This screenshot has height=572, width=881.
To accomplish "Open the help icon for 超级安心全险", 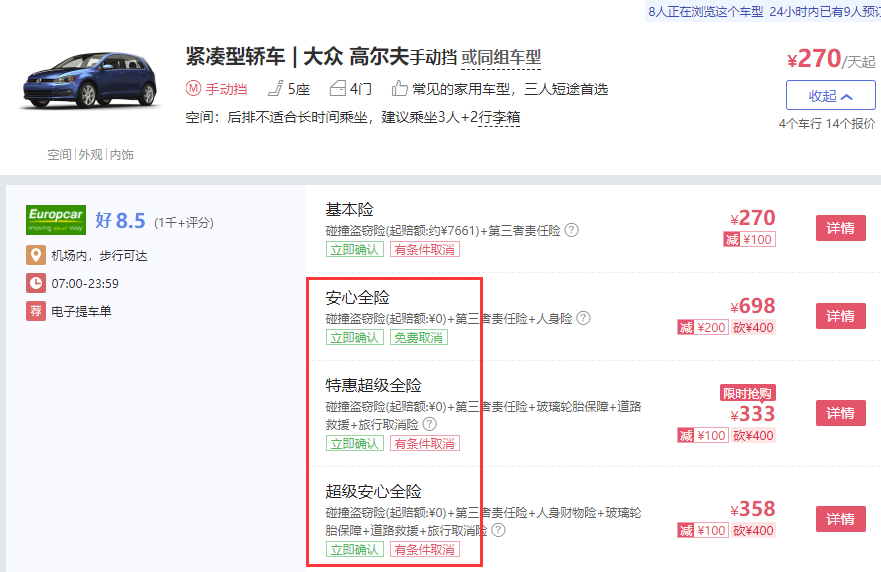I will (498, 530).
